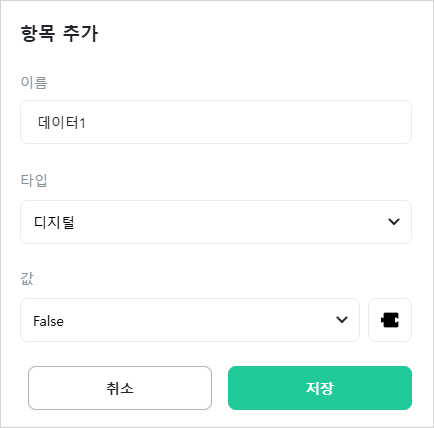Click the 값 field label

tap(27, 278)
